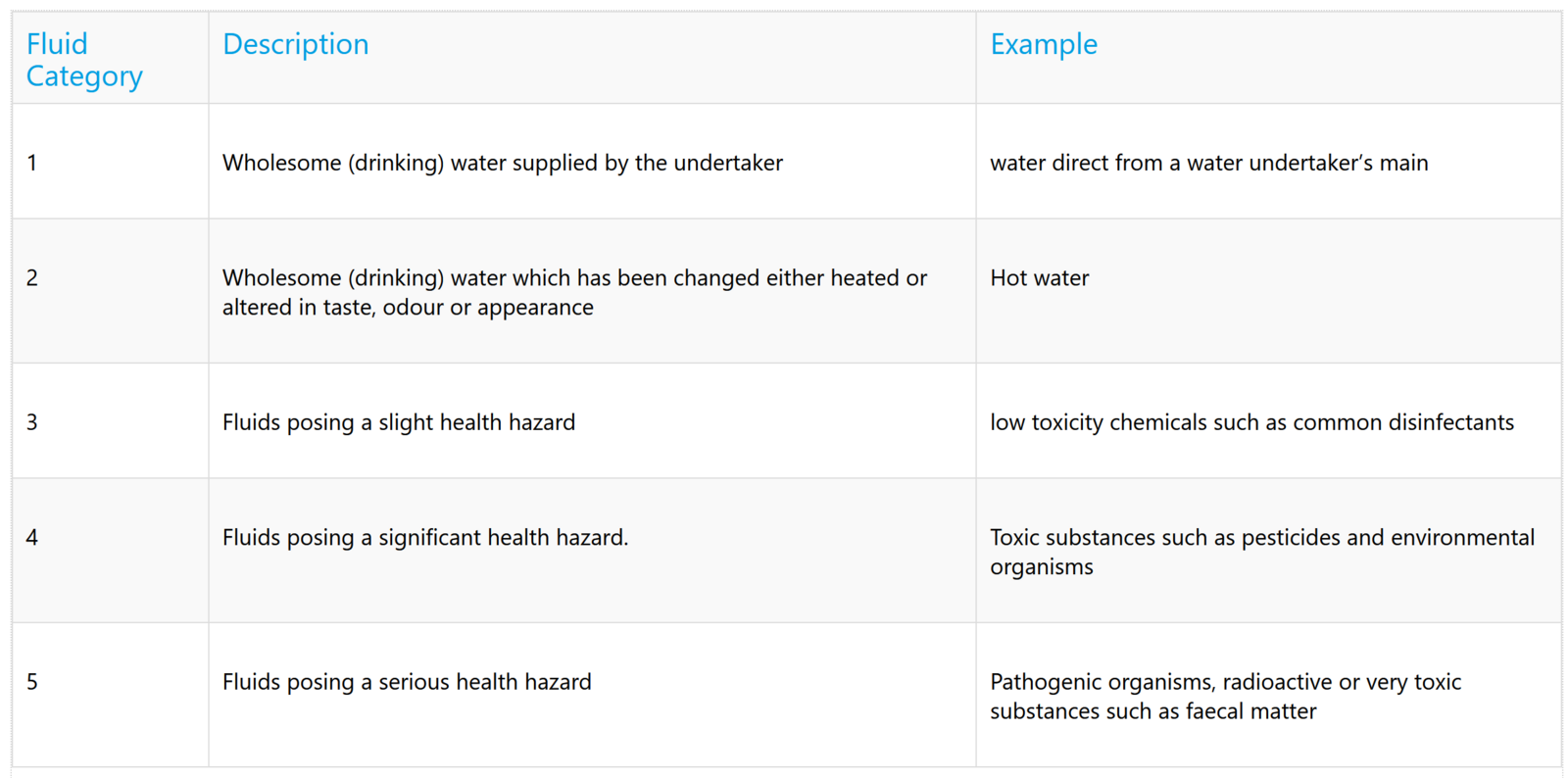
Task: Click the 'faecal matter' example line
Action: (x=1152, y=711)
